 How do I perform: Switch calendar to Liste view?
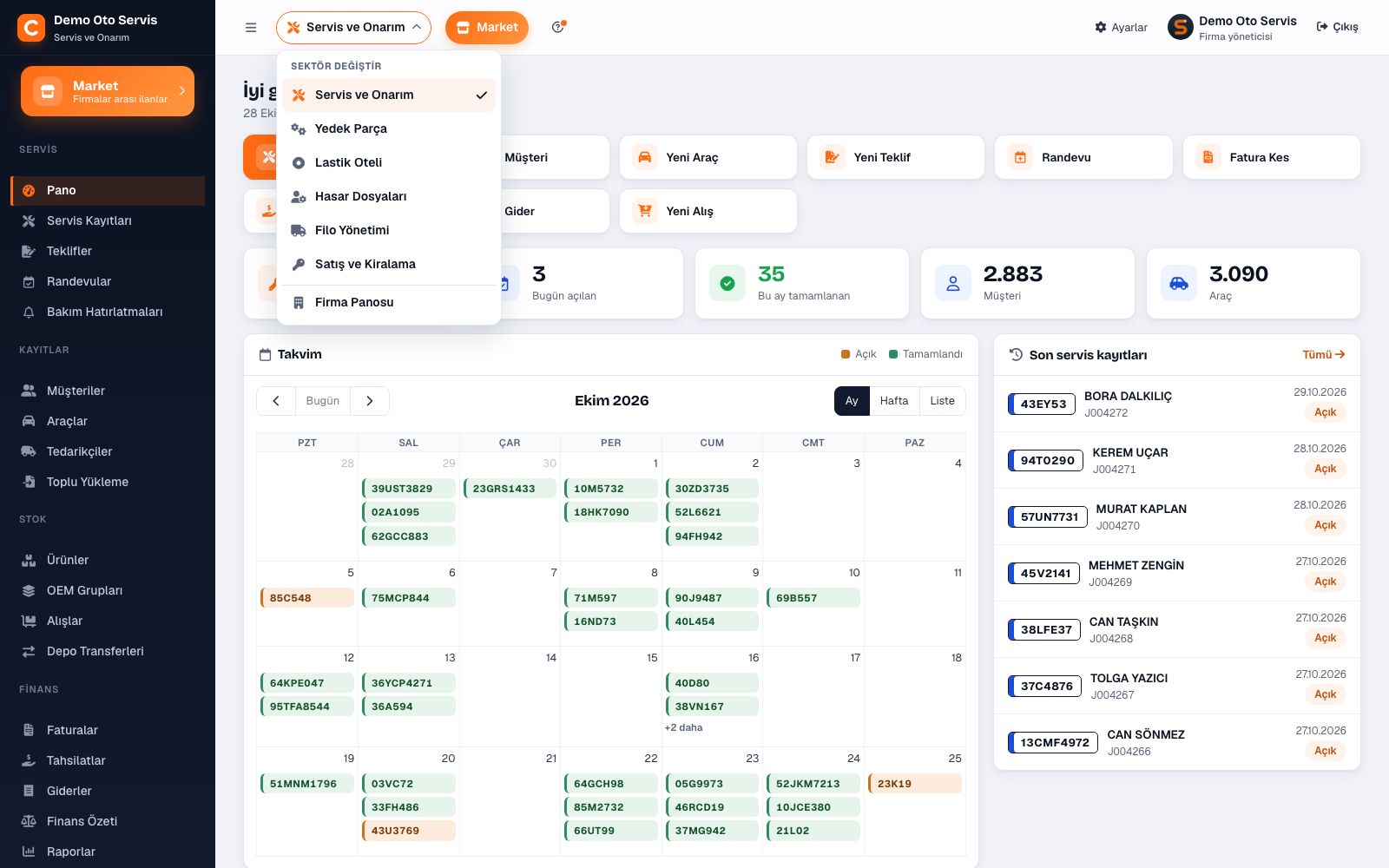(x=942, y=401)
